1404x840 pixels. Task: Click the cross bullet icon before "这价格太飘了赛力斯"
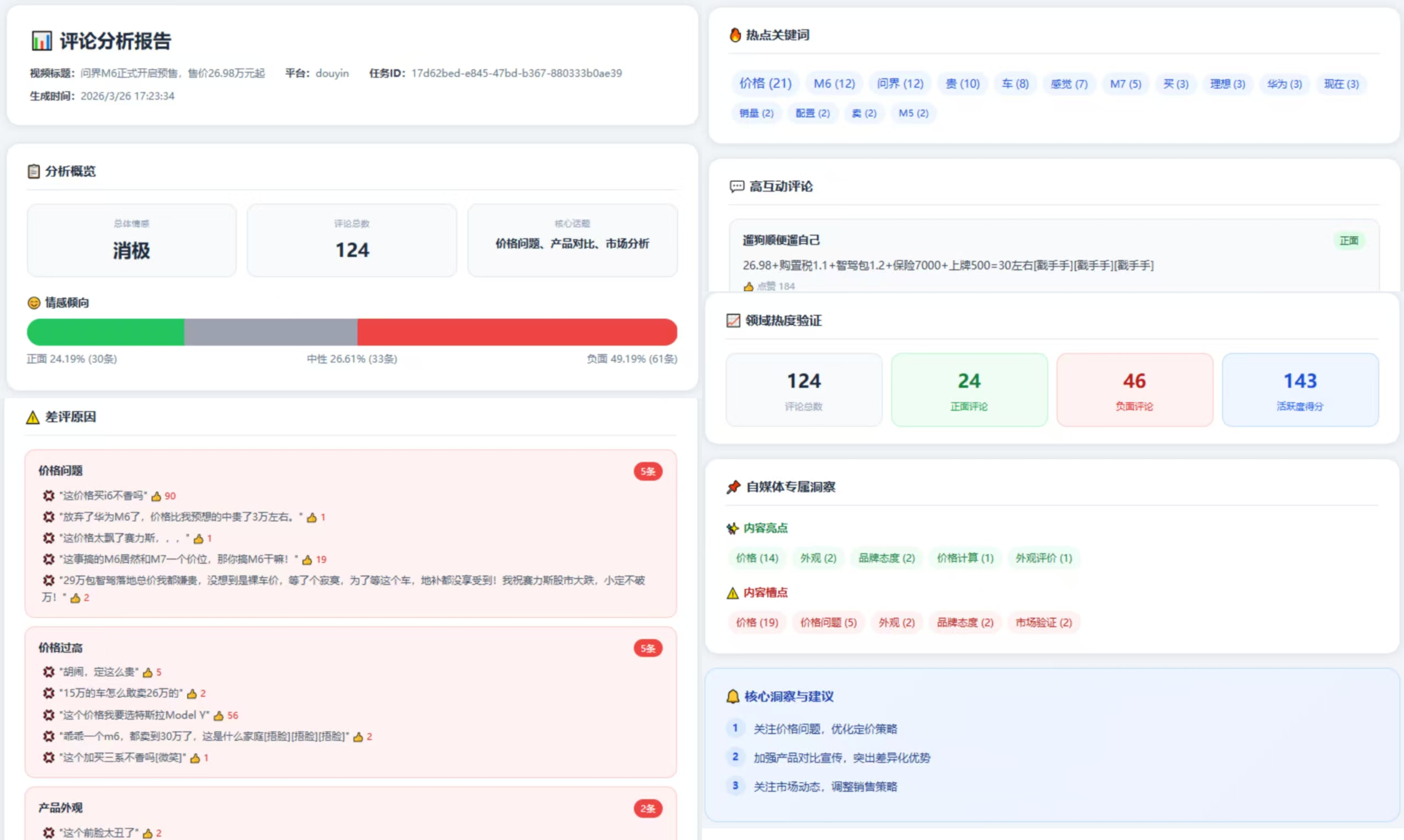49,538
